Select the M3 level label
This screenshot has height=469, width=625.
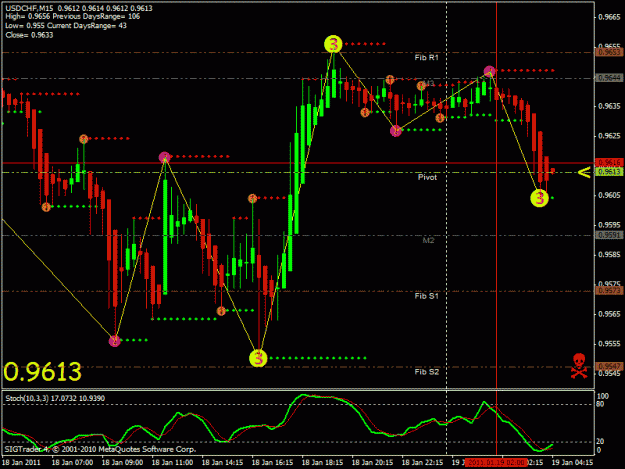point(429,83)
